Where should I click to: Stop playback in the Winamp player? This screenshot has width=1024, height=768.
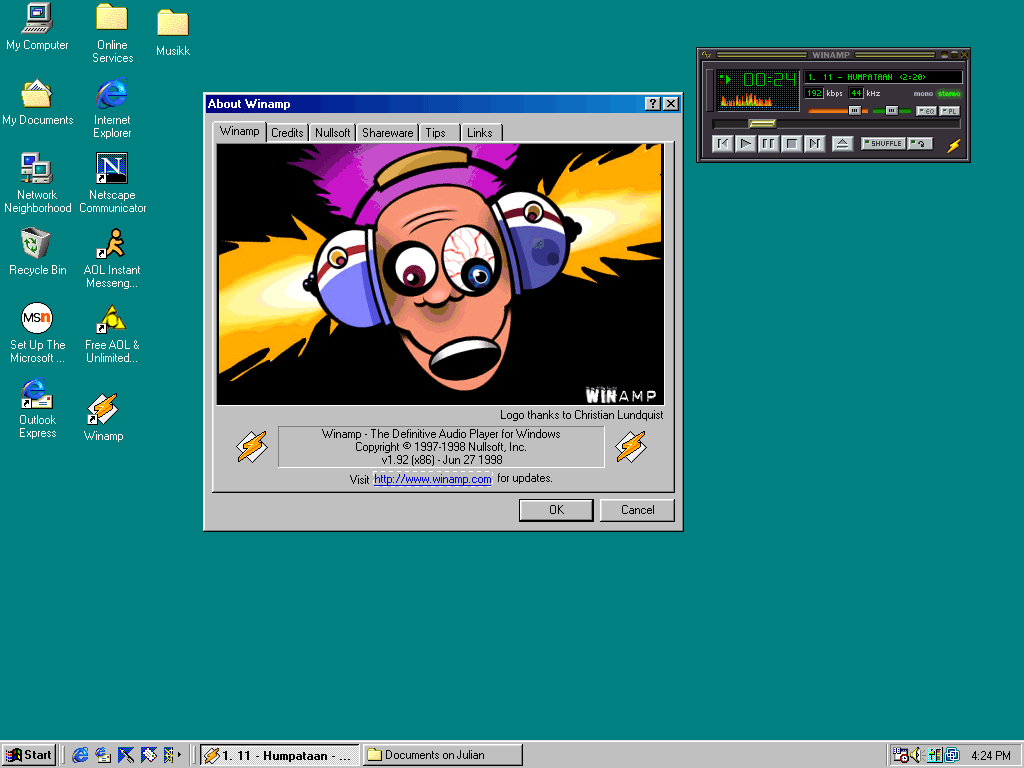coord(792,144)
